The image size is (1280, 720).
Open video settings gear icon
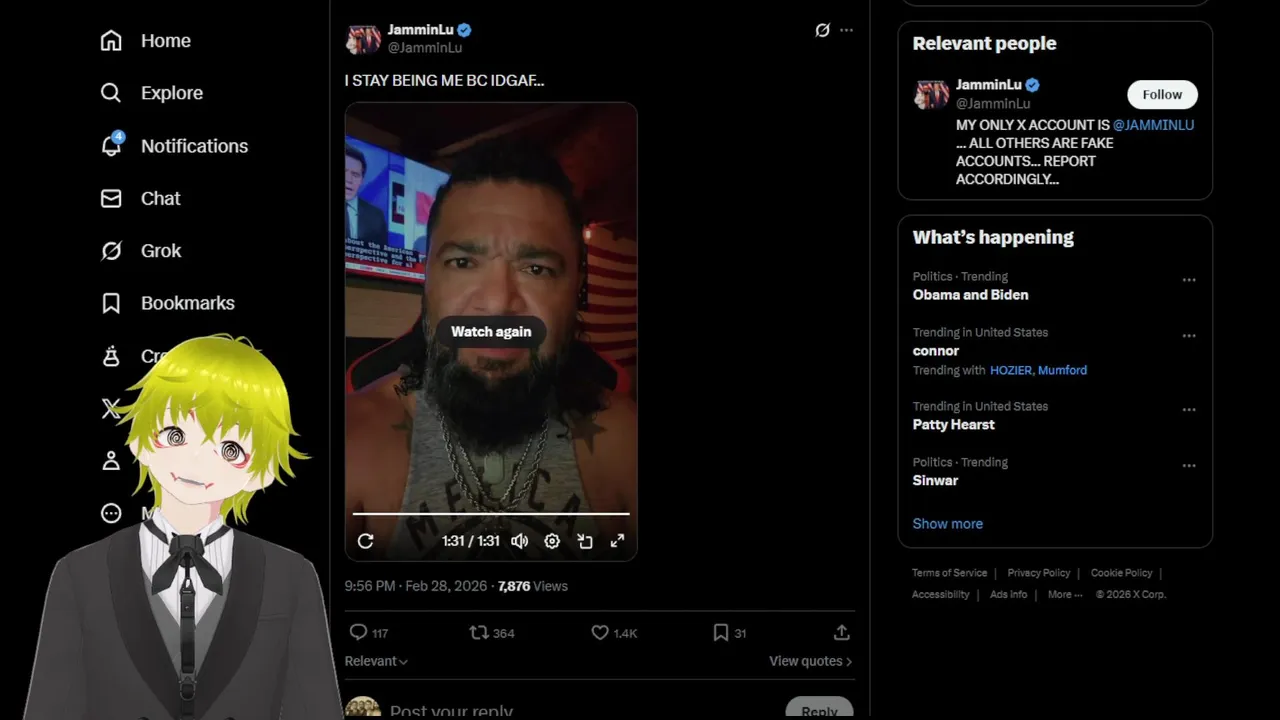click(x=552, y=541)
